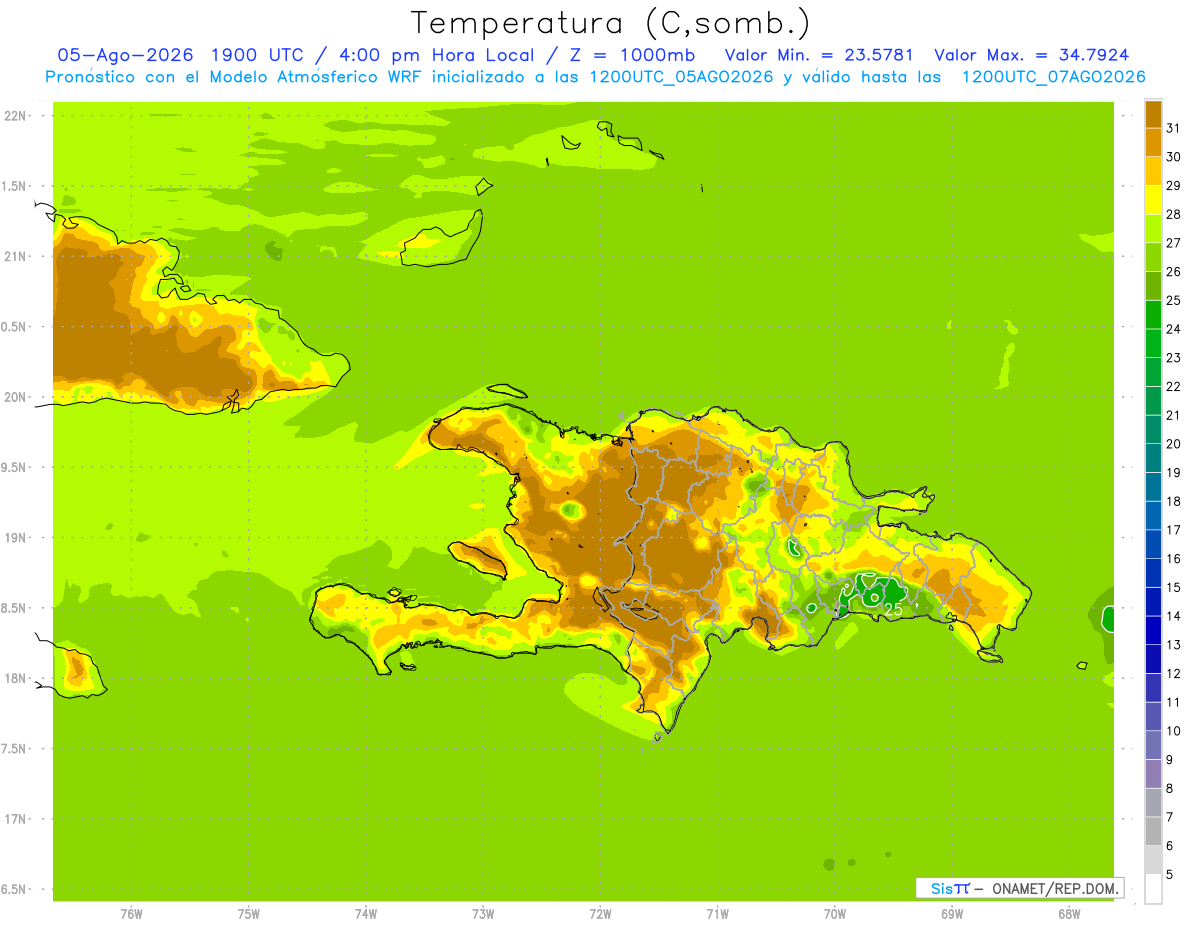The height and width of the screenshot is (927, 1200).
Task: Click the "21N" latitude axis label
Action: (x=16, y=256)
